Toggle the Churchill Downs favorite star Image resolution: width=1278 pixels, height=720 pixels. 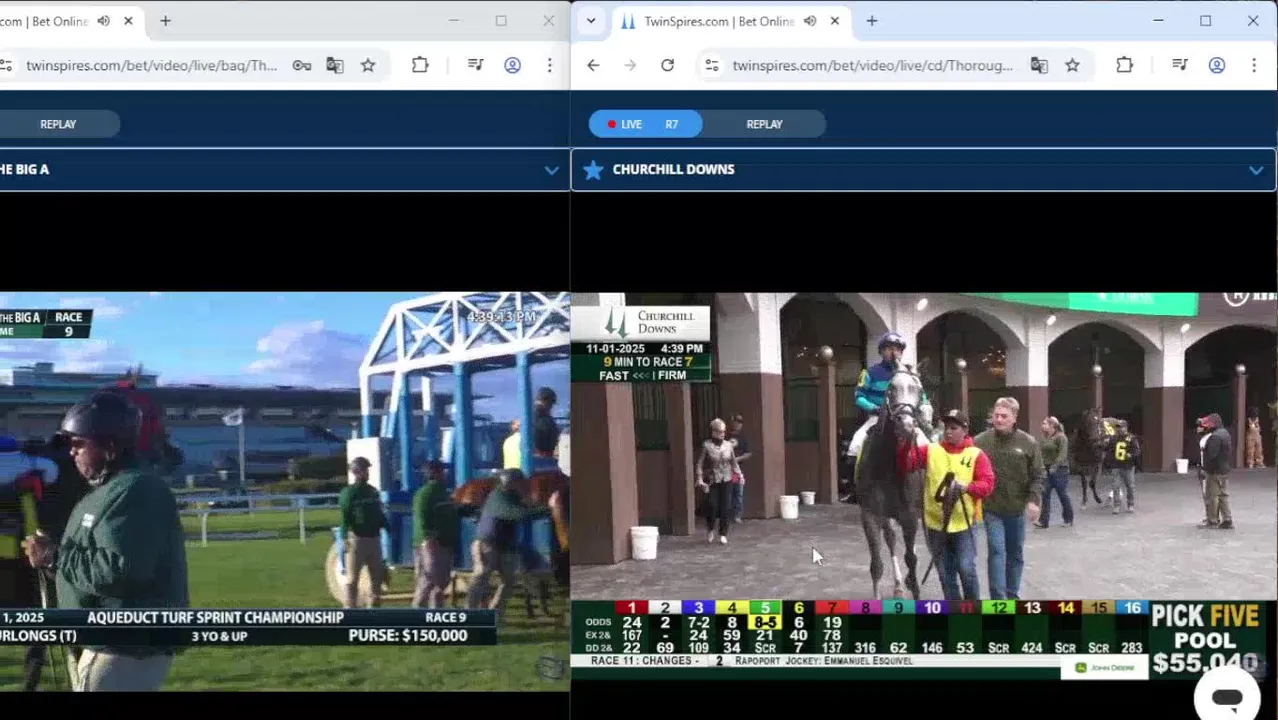click(593, 170)
